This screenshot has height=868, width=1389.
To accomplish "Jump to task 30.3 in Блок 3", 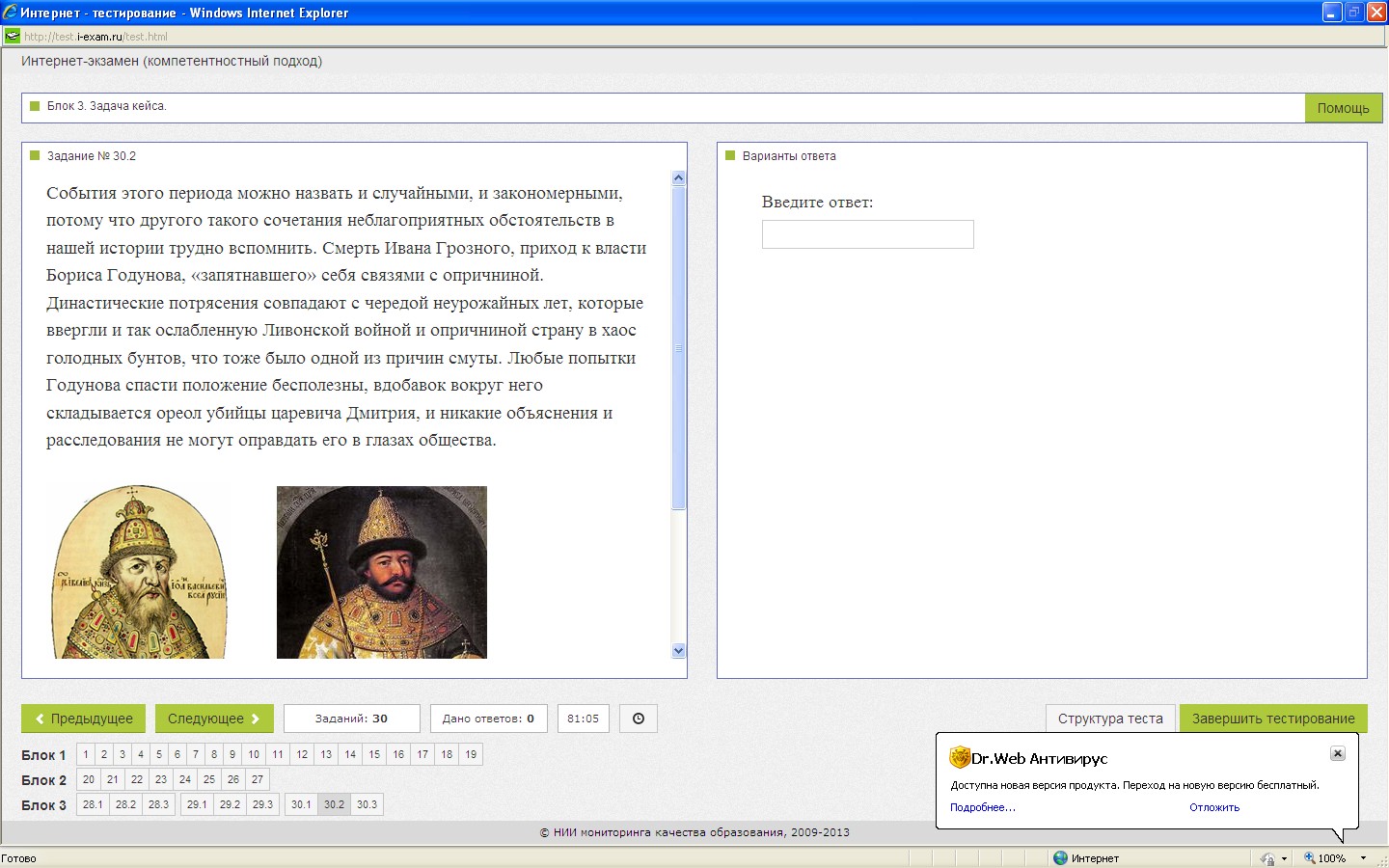I will coord(367,804).
